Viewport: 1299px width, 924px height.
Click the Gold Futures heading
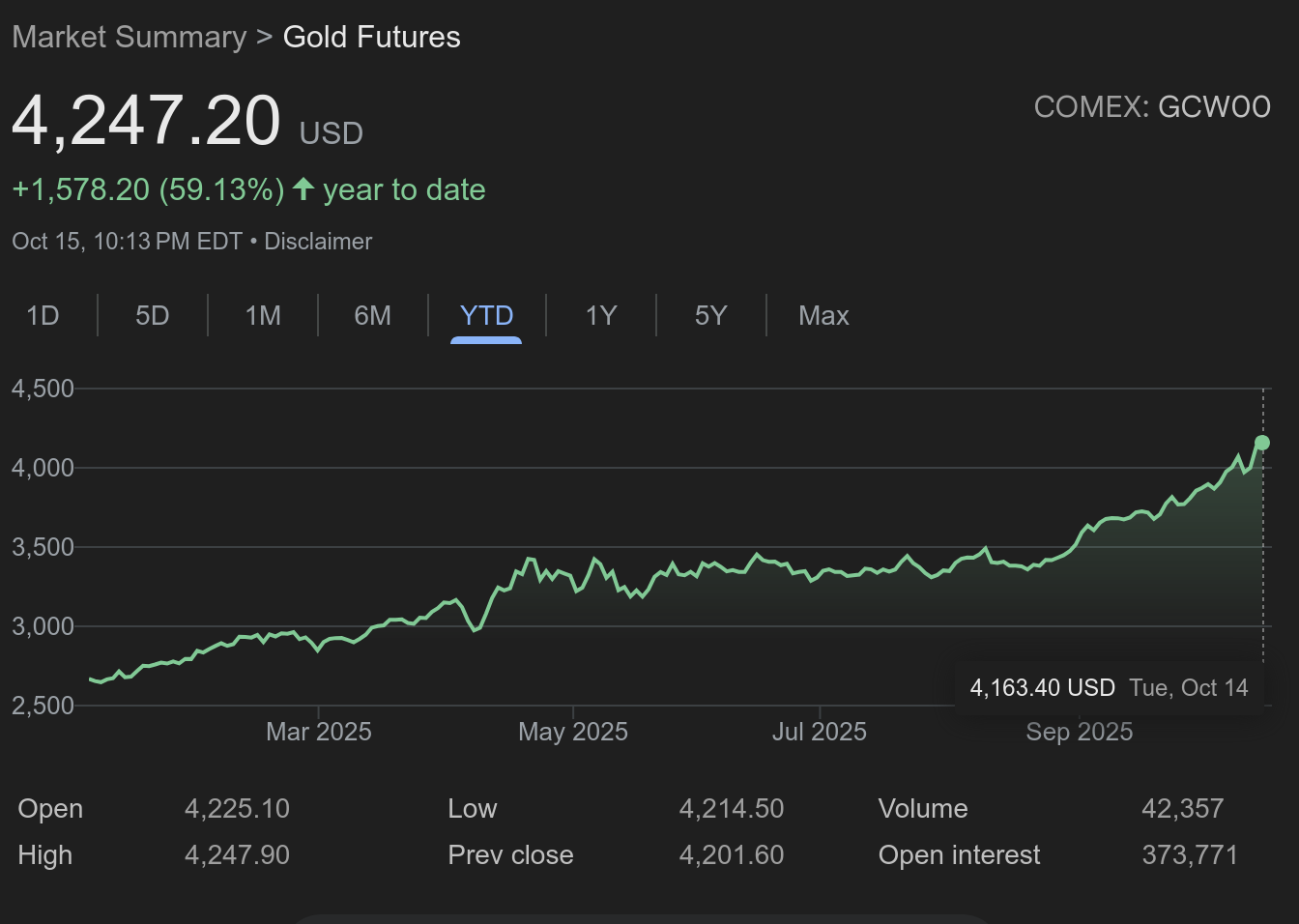[x=371, y=37]
